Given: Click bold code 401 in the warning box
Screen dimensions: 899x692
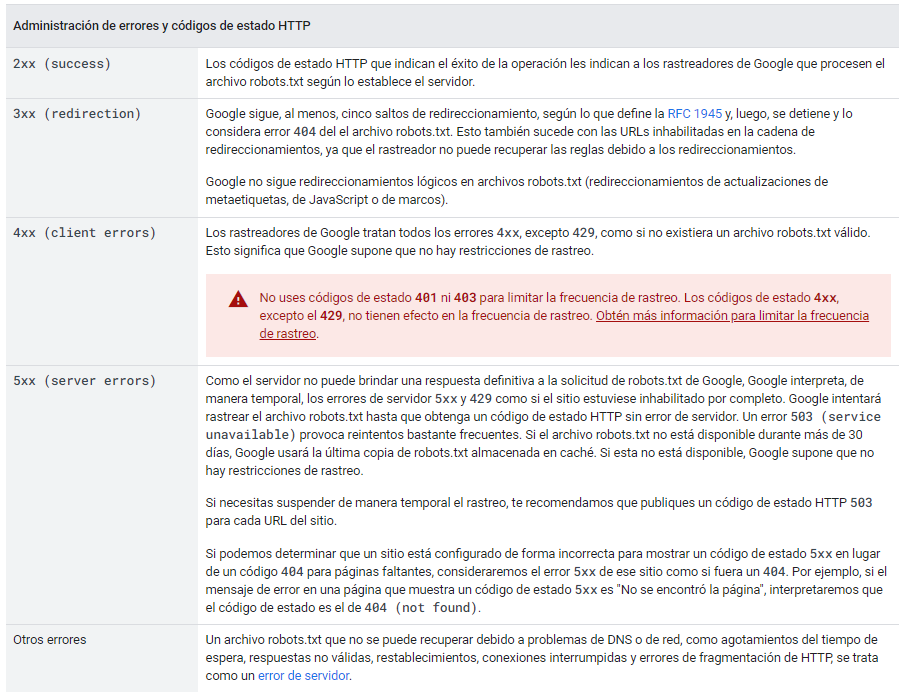Looking at the screenshot, I should click(x=426, y=298).
